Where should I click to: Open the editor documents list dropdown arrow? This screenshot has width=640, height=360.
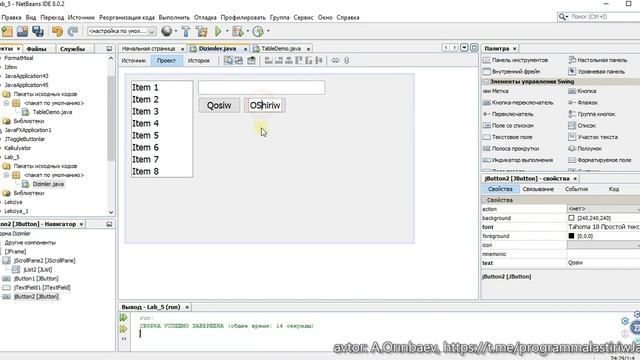tap(464, 48)
